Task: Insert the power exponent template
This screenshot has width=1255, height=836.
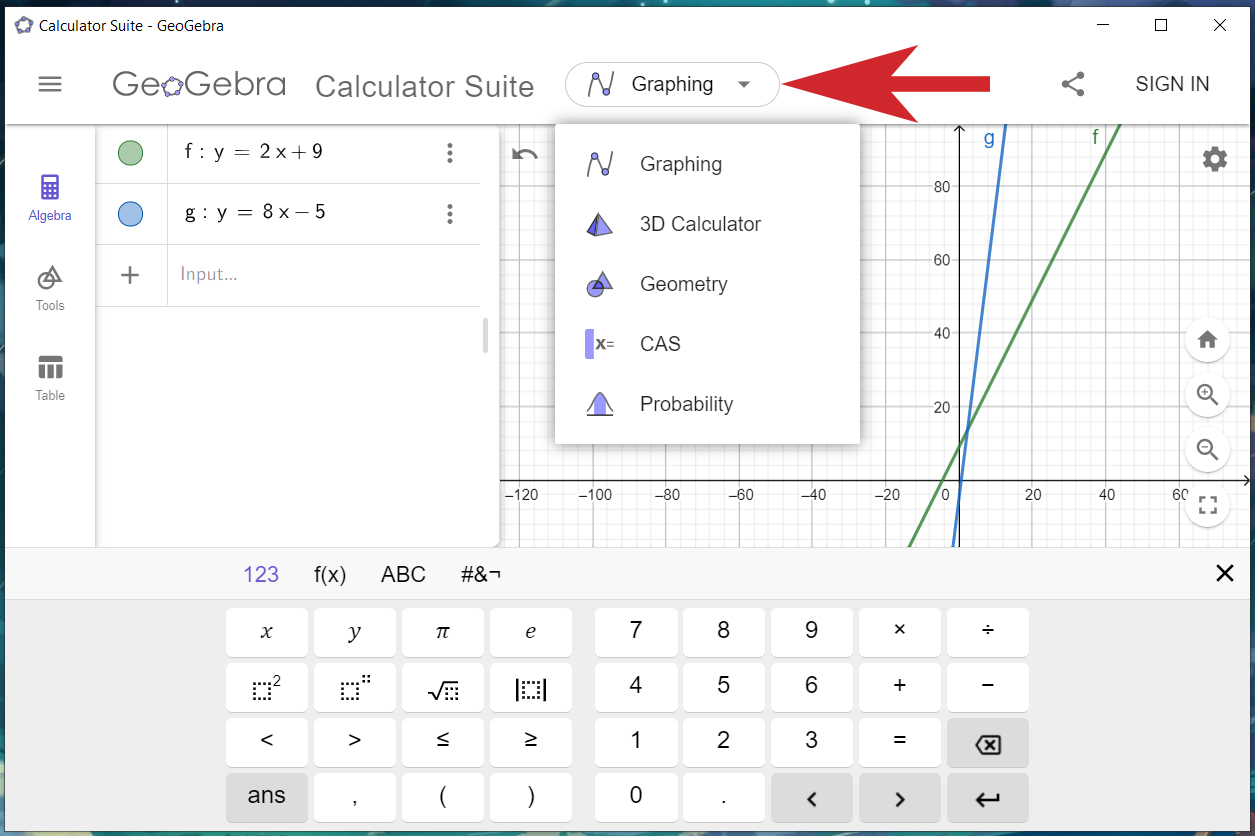Action: pyautogui.click(x=354, y=688)
